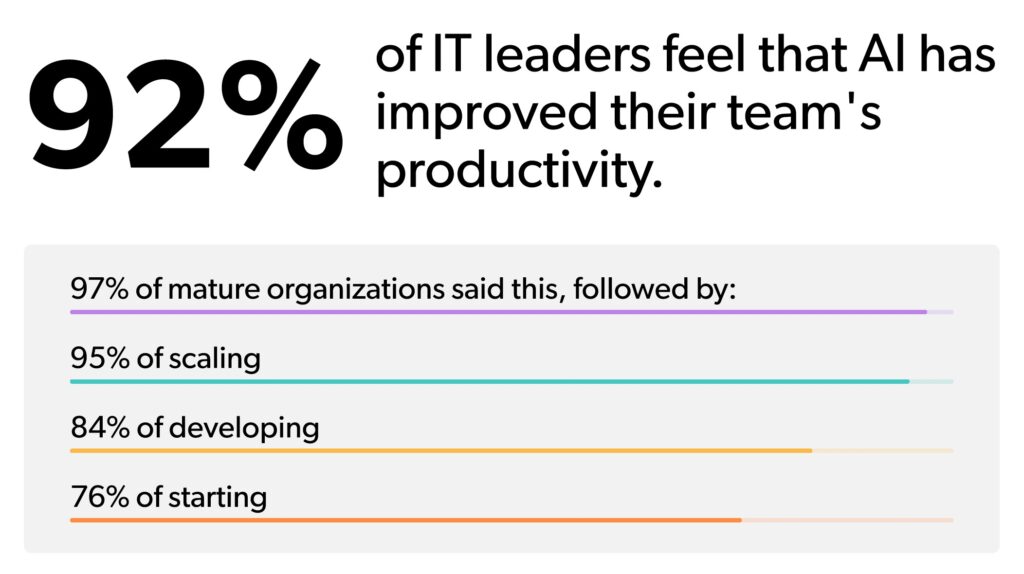Click the unfilled end of the purple bar
The image size is (1024, 574).
(x=940, y=312)
